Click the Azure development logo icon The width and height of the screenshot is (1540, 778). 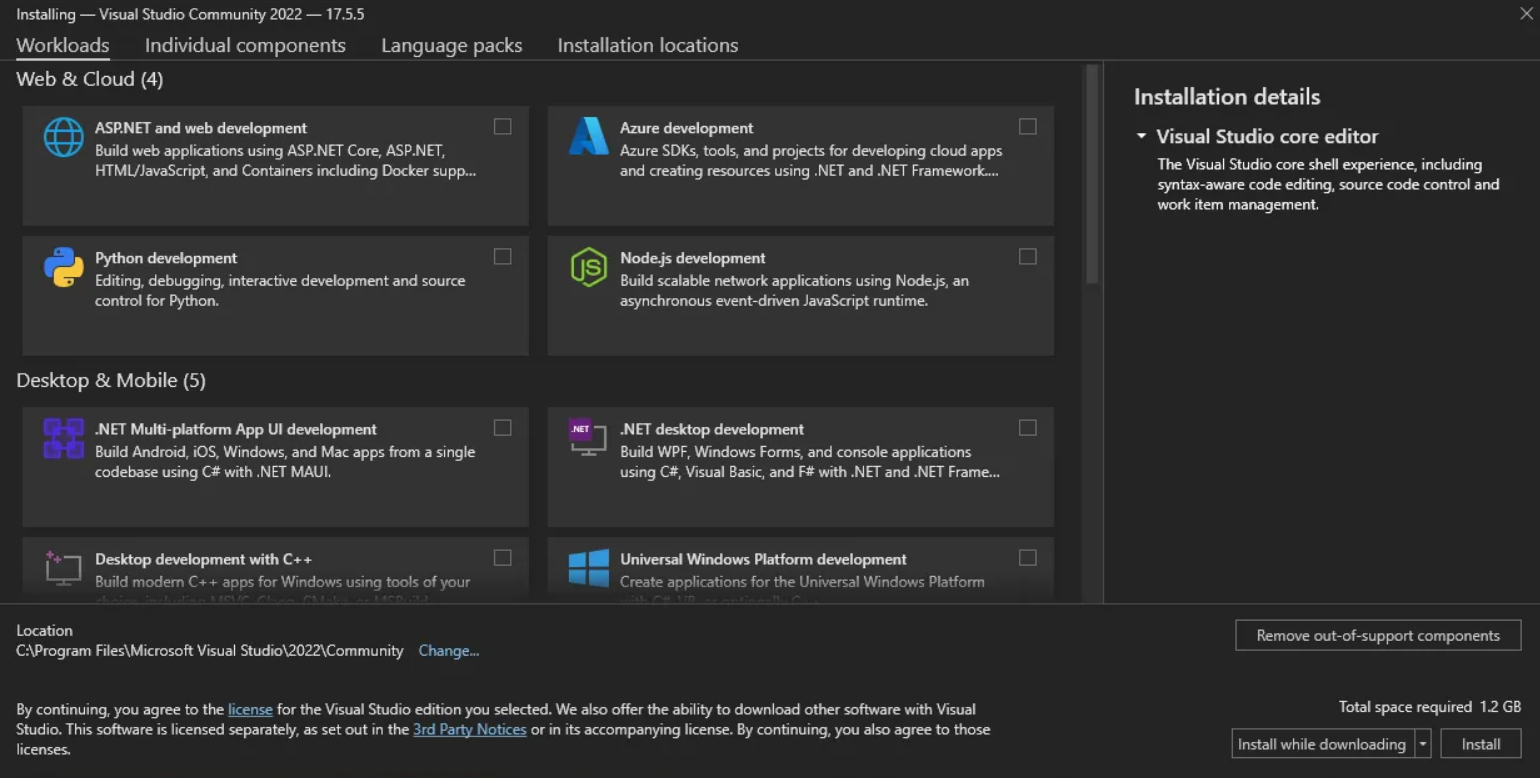588,137
